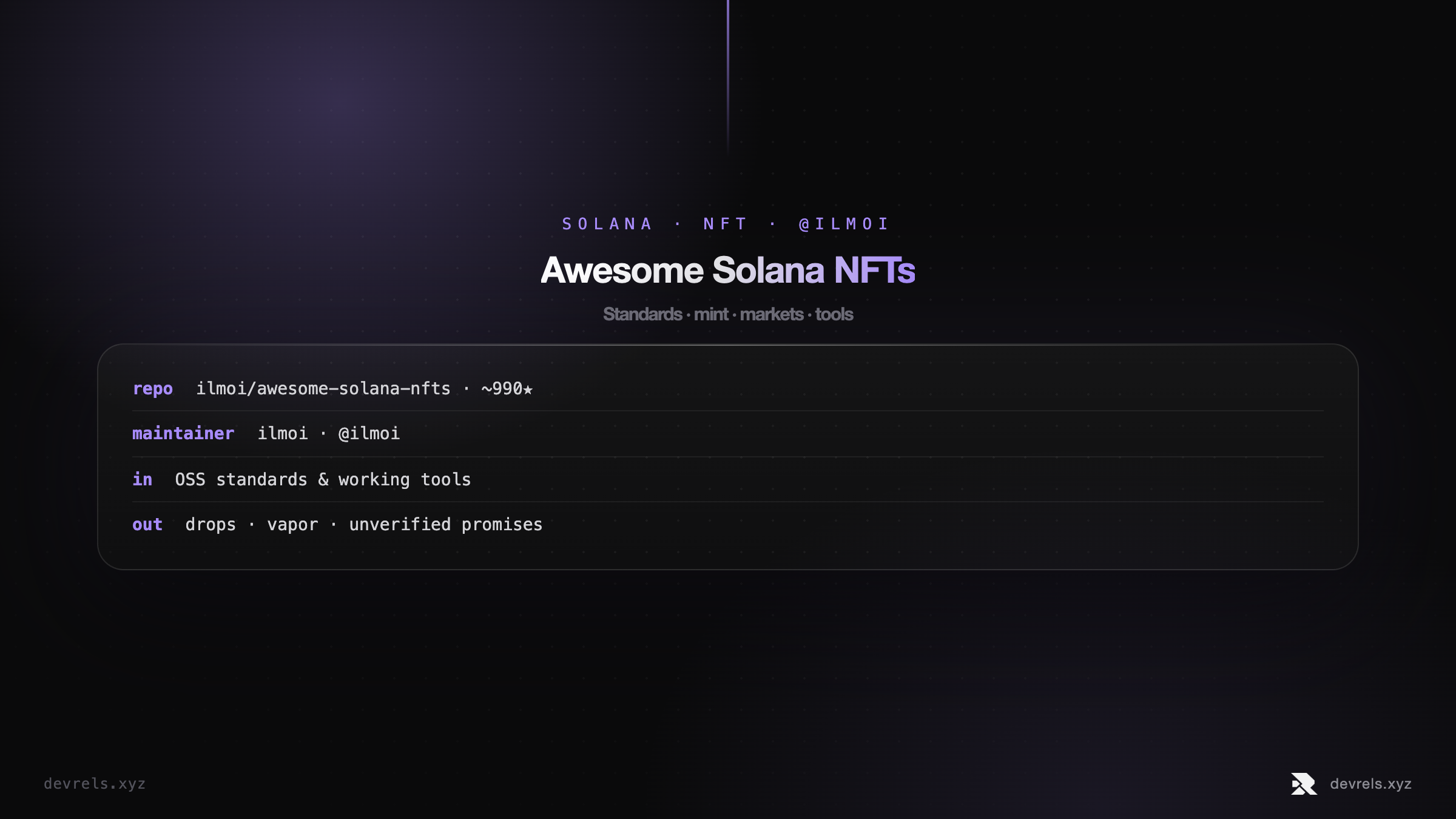Image resolution: width=1456 pixels, height=819 pixels.
Task: Click 'OSS standards & working tools' text
Action: (323, 479)
